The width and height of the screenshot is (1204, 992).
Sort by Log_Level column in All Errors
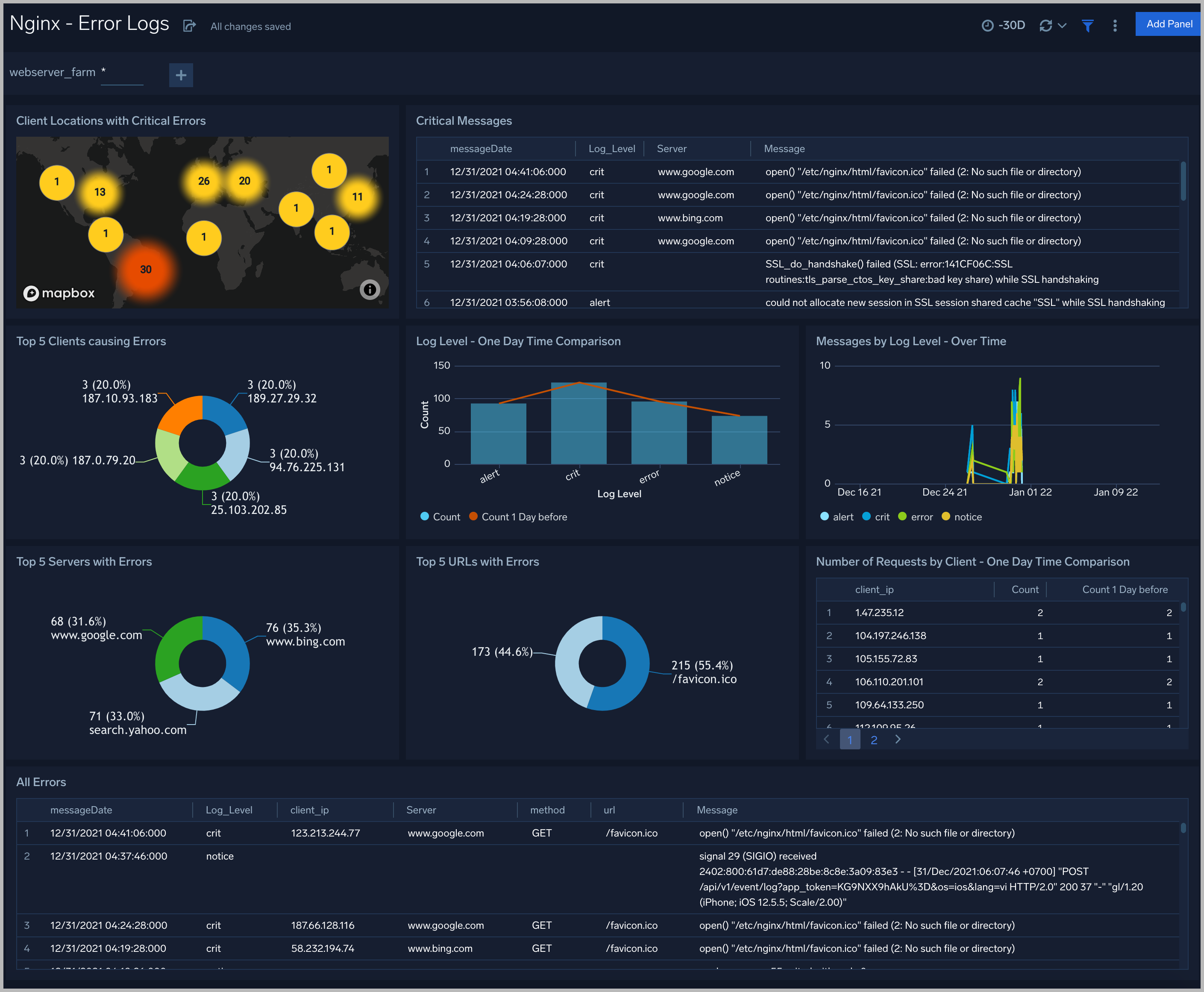(229, 810)
